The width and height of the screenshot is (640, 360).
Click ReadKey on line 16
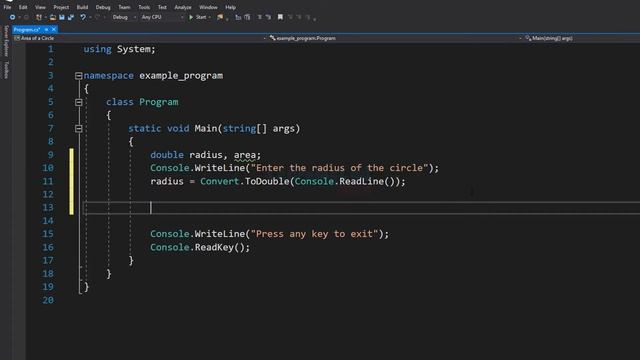coord(214,247)
